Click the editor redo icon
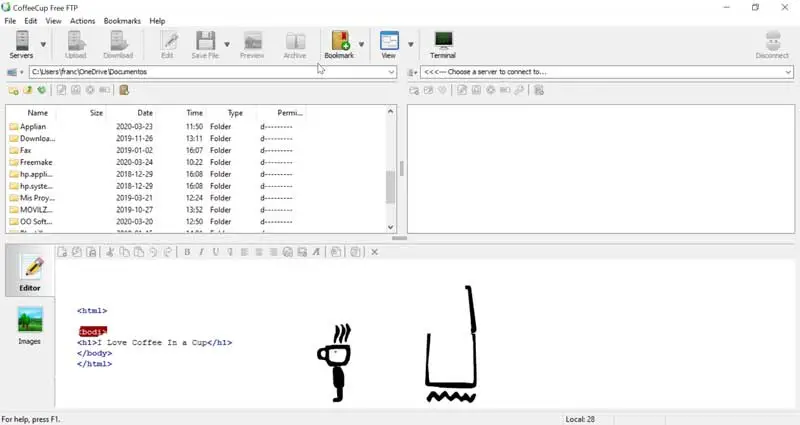Viewport: 800px width, 425px height. [x=167, y=252]
